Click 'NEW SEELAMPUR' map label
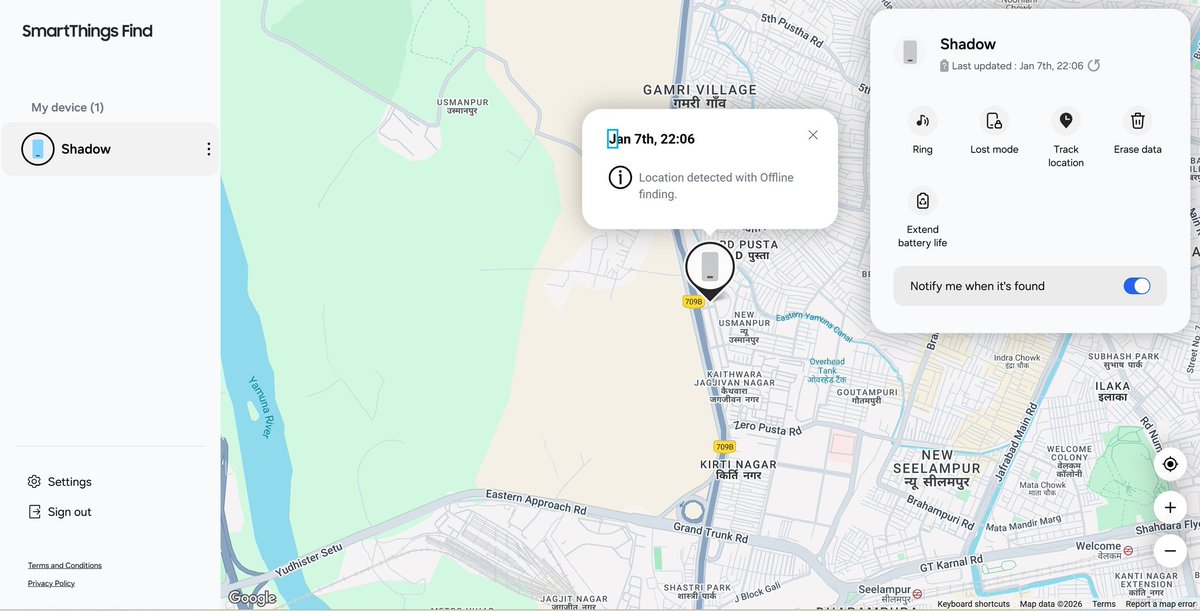The height and width of the screenshot is (611, 1200). [x=937, y=462]
